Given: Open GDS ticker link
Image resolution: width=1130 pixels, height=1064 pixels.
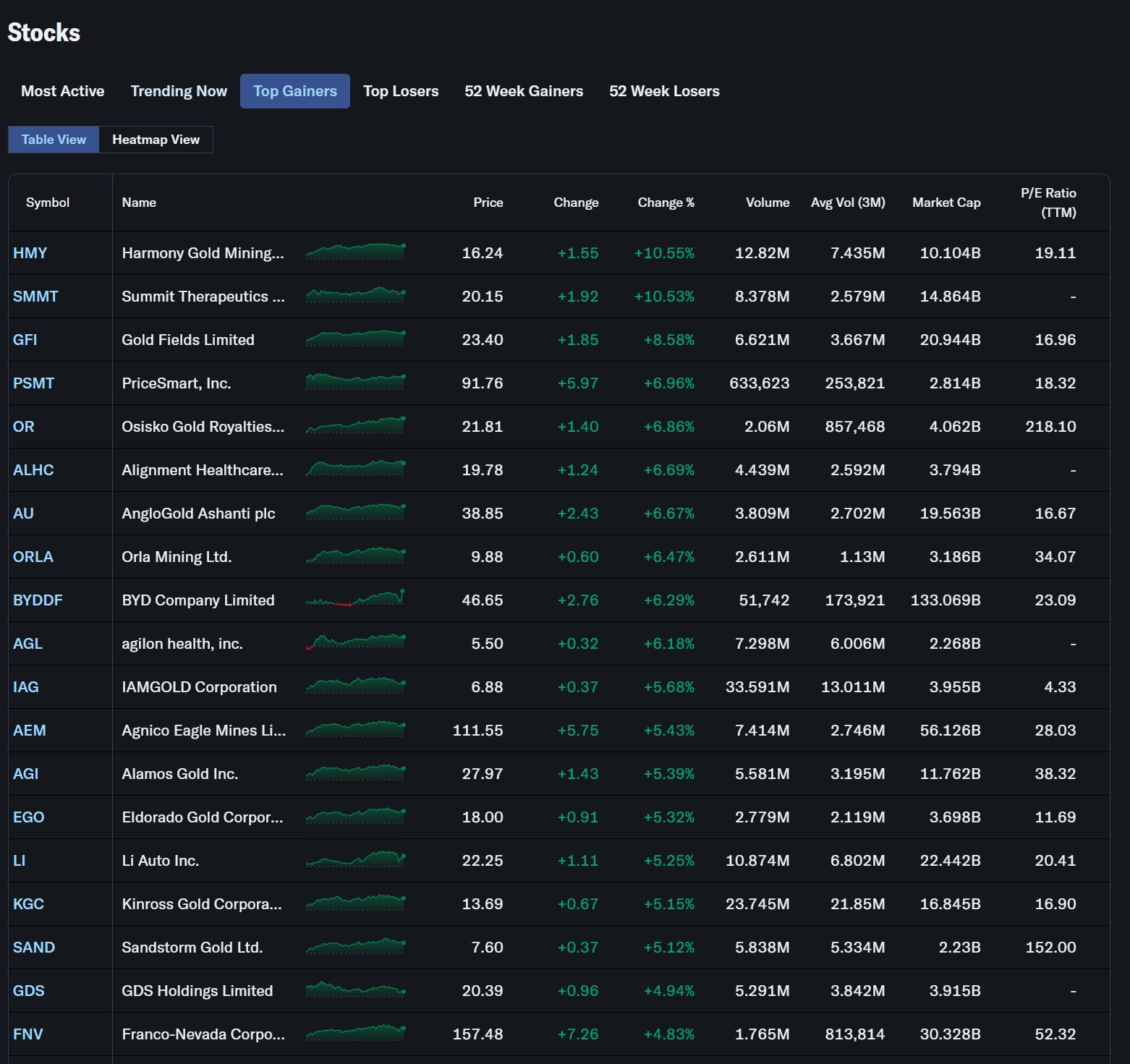Looking at the screenshot, I should [29, 991].
